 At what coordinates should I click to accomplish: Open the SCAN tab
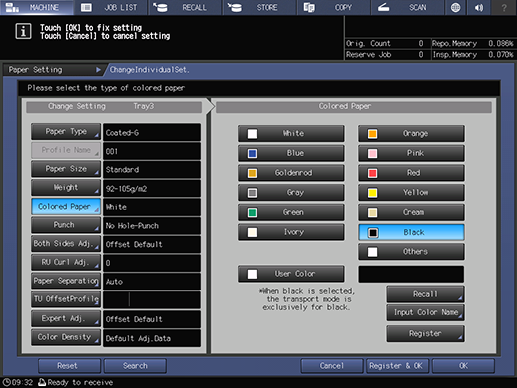[408, 7]
